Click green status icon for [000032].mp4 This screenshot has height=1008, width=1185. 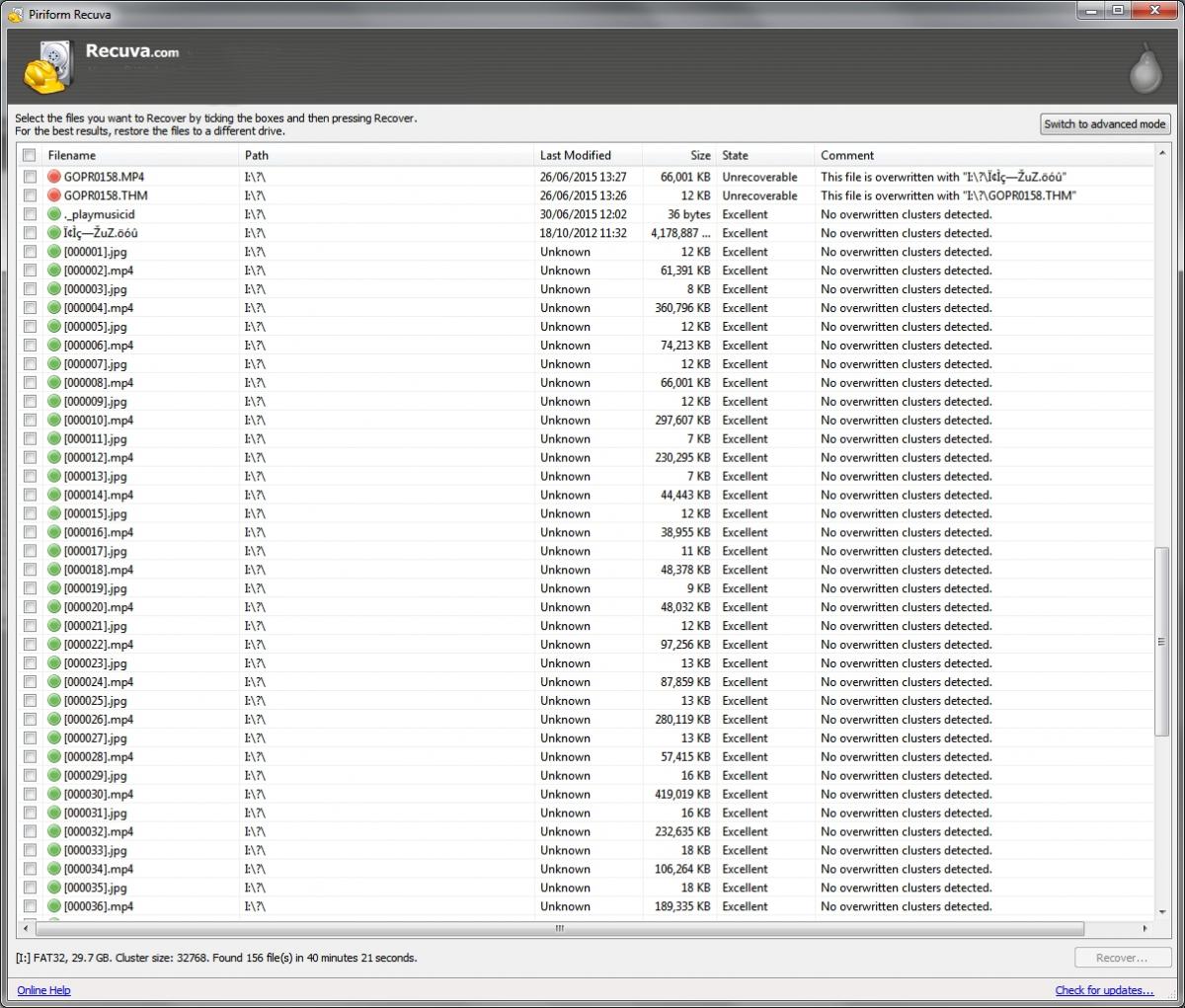click(x=54, y=832)
